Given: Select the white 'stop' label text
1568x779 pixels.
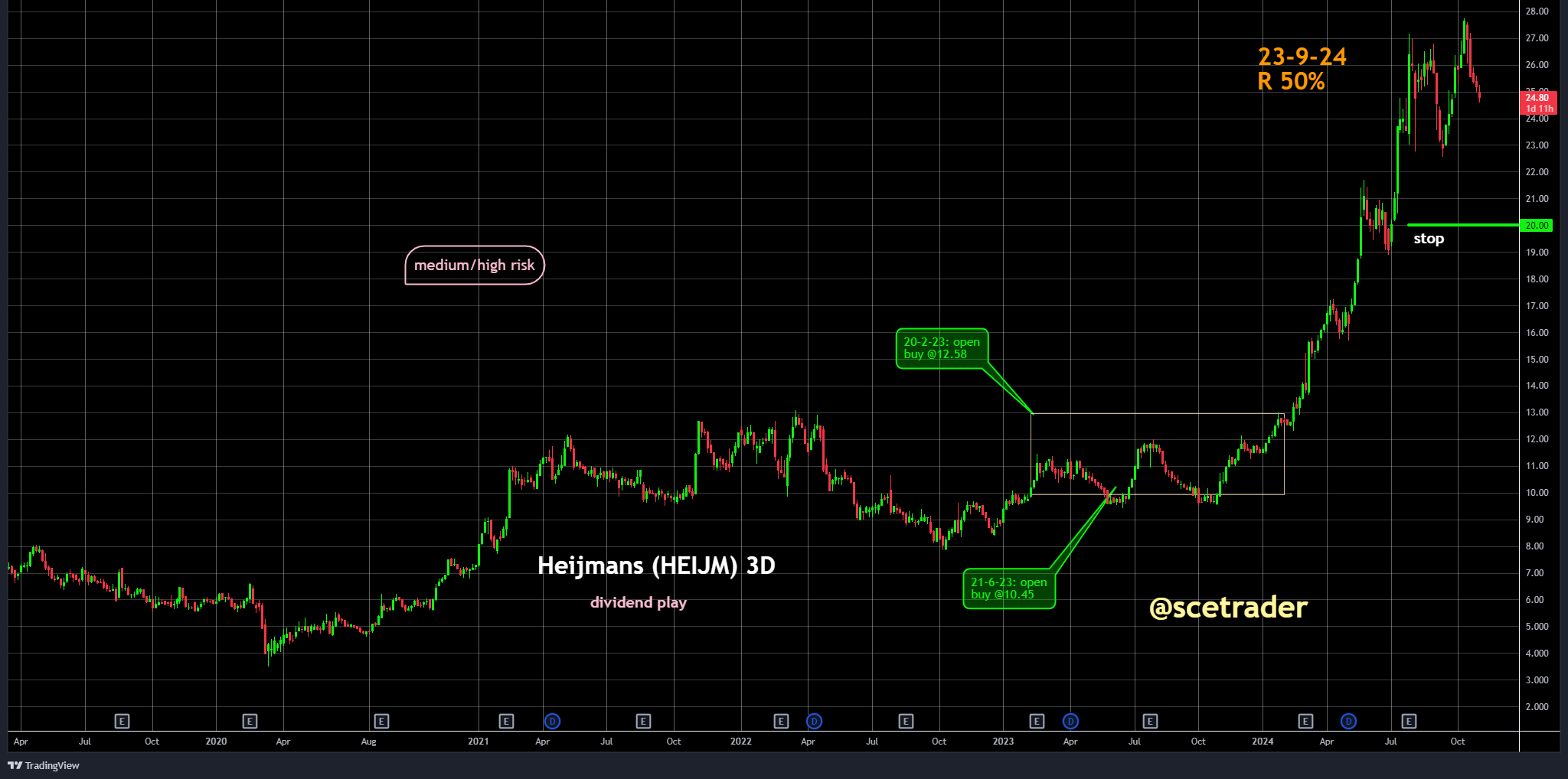Looking at the screenshot, I should (x=1429, y=239).
